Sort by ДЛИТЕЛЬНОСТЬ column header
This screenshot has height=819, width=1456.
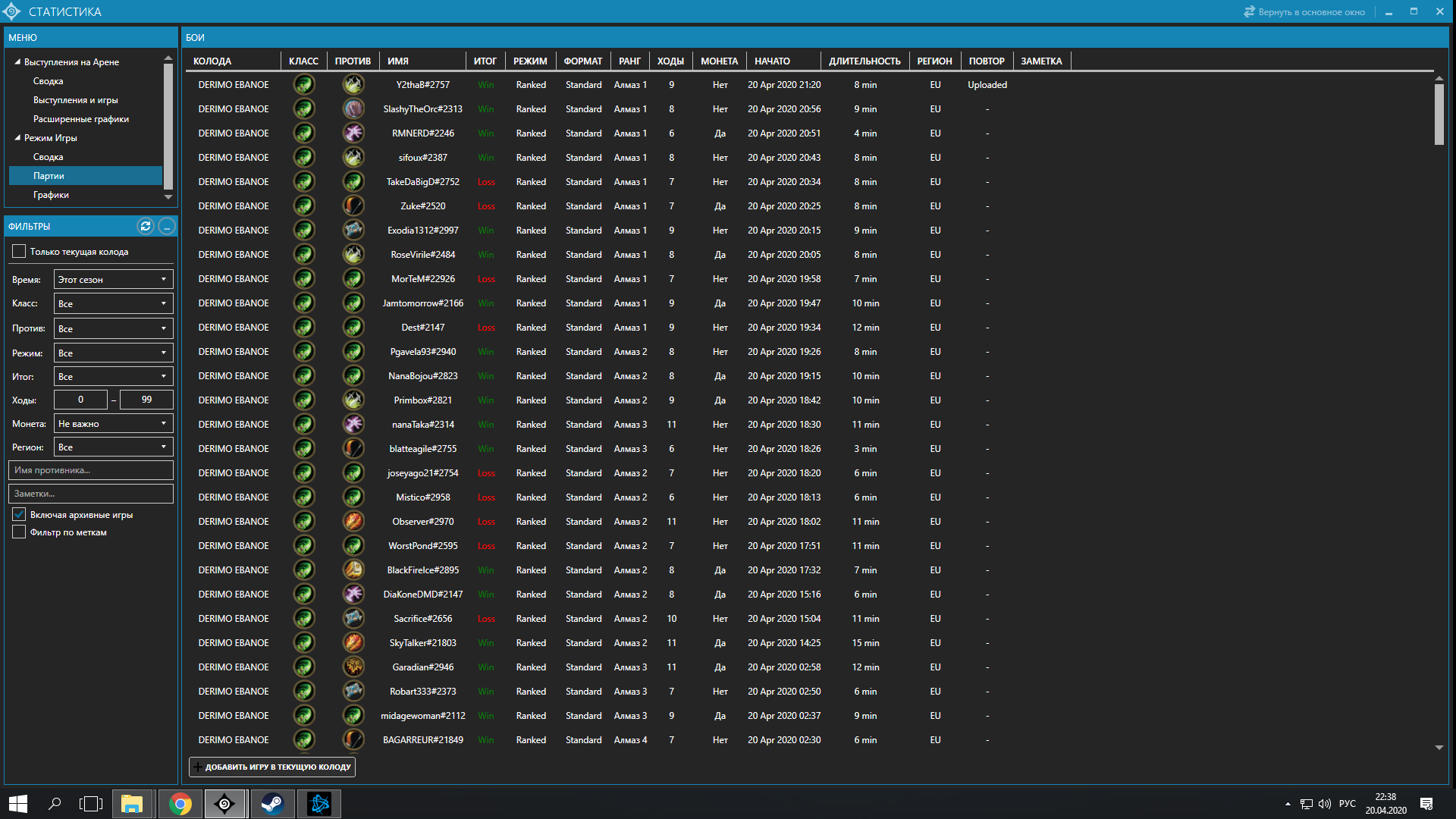(x=864, y=61)
